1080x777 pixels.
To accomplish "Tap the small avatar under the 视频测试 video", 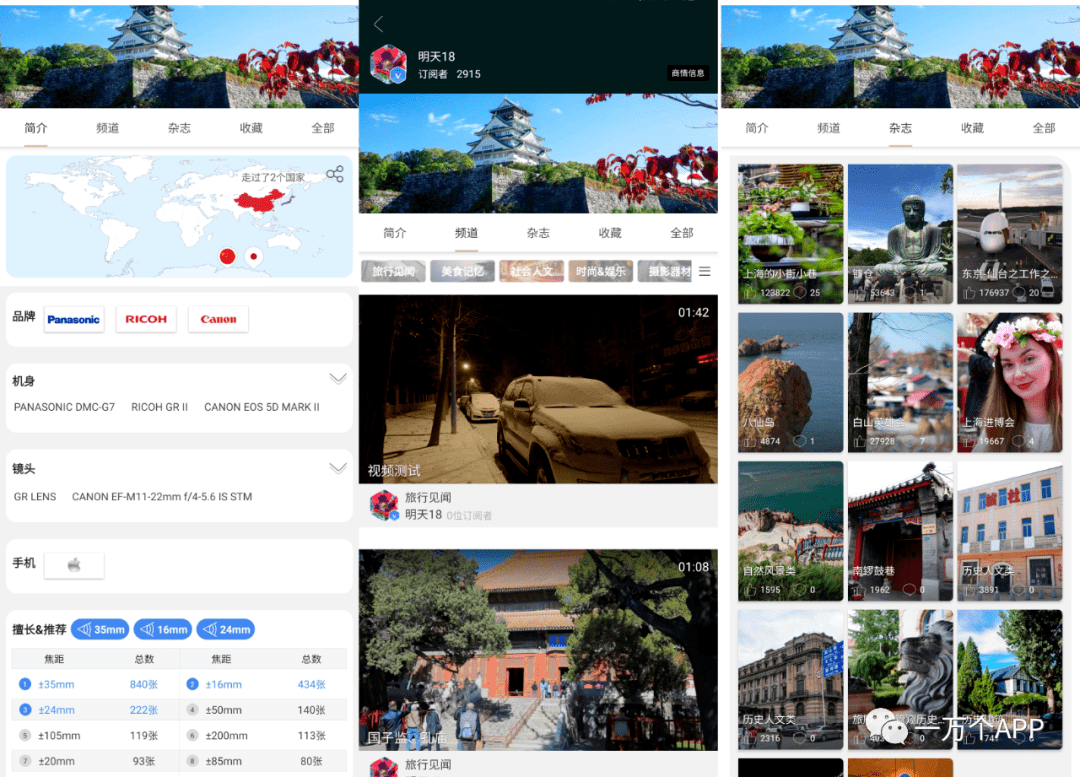I will 384,505.
